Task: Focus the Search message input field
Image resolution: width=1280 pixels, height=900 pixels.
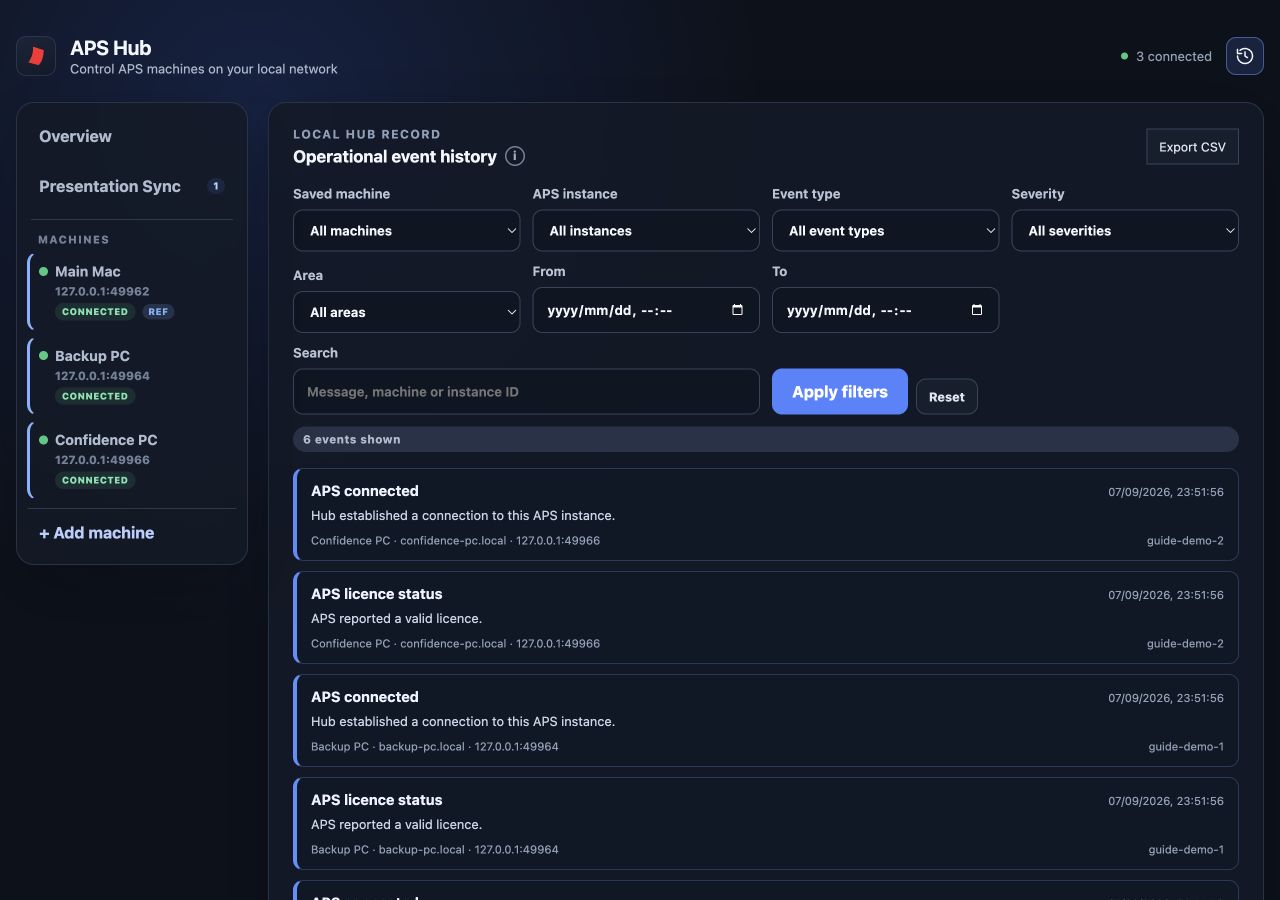Action: [526, 391]
